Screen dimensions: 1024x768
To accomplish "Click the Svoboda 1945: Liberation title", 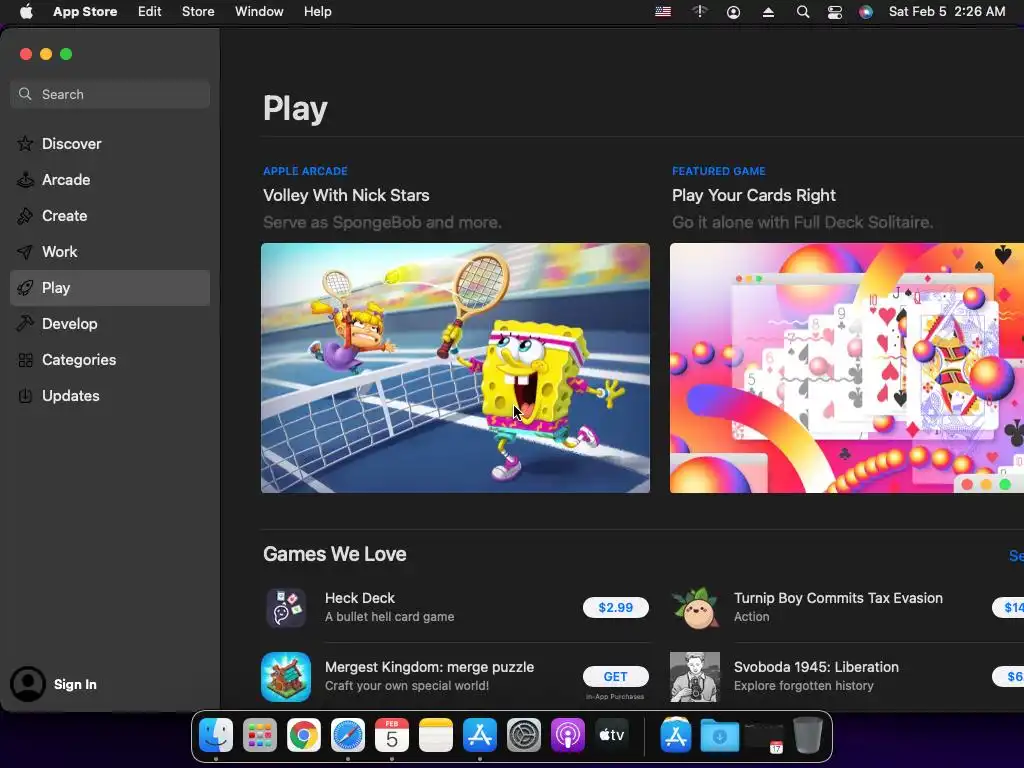I will tap(816, 667).
